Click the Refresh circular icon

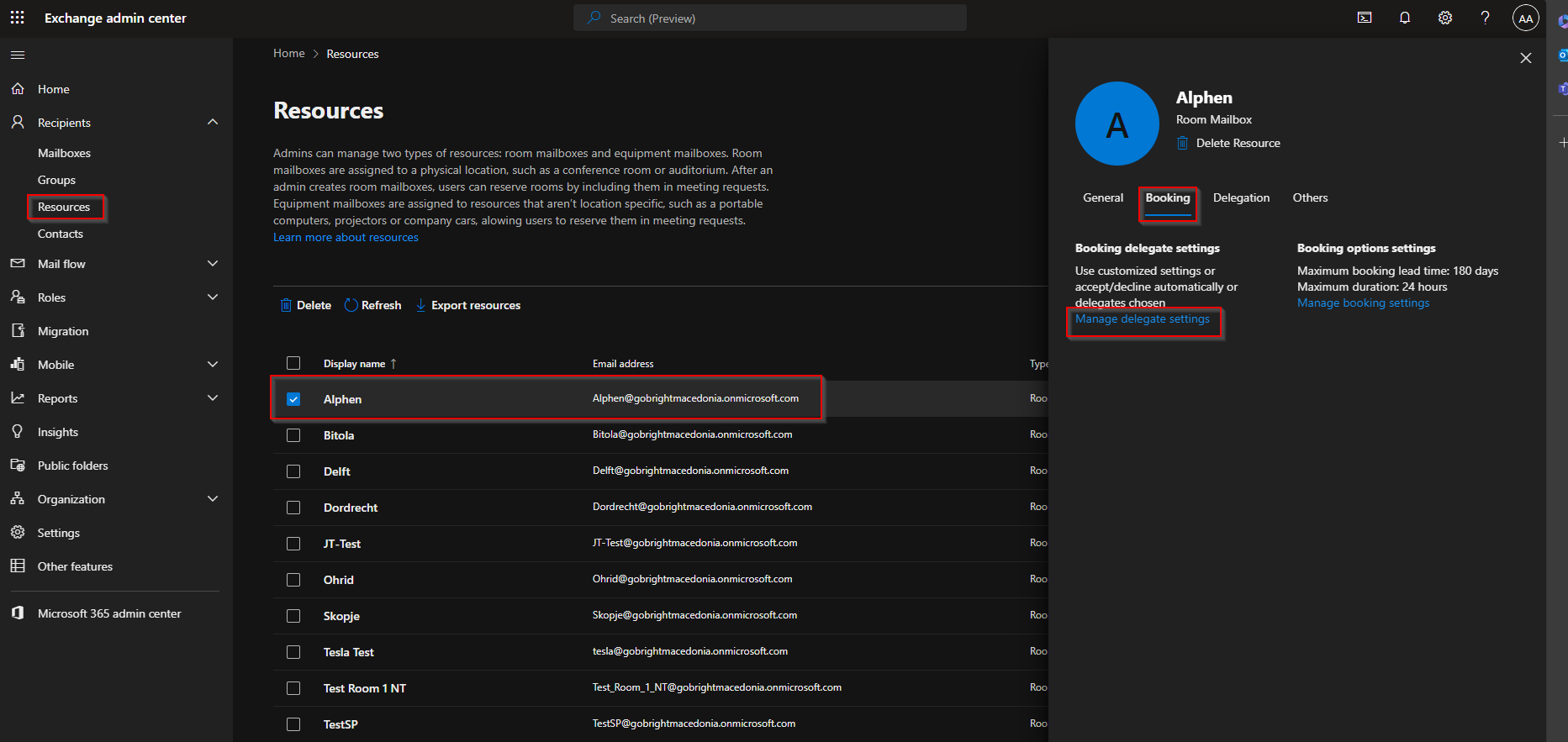coord(351,305)
